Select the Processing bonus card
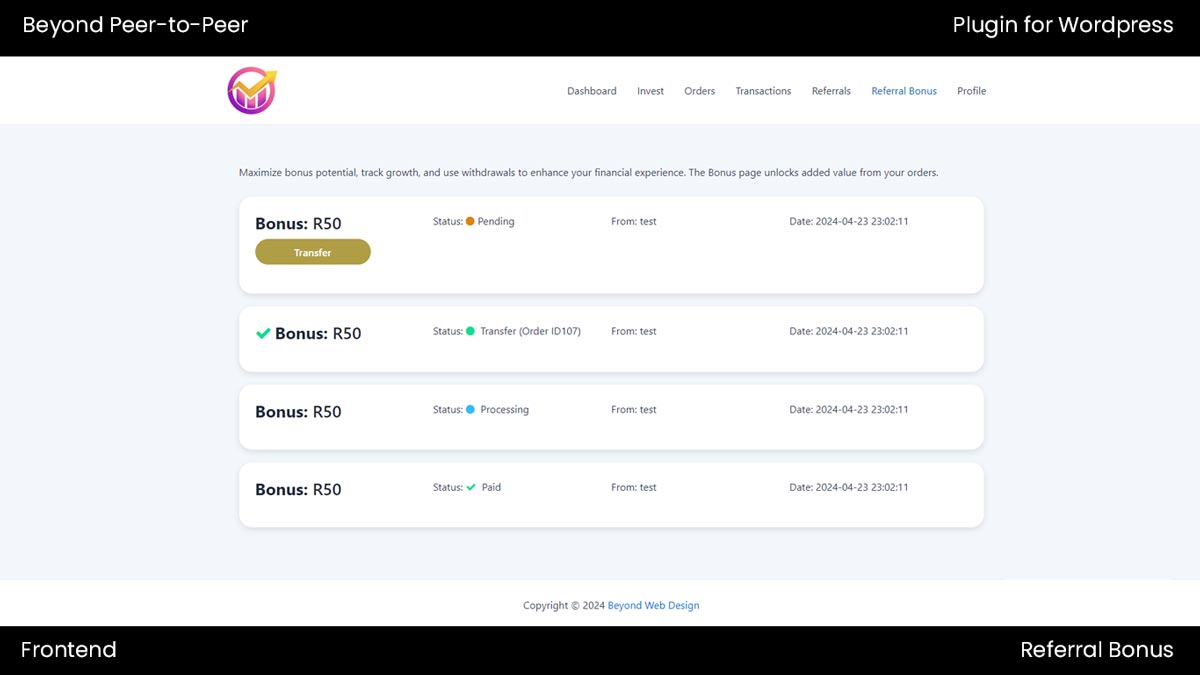The image size is (1200, 675). (610, 417)
